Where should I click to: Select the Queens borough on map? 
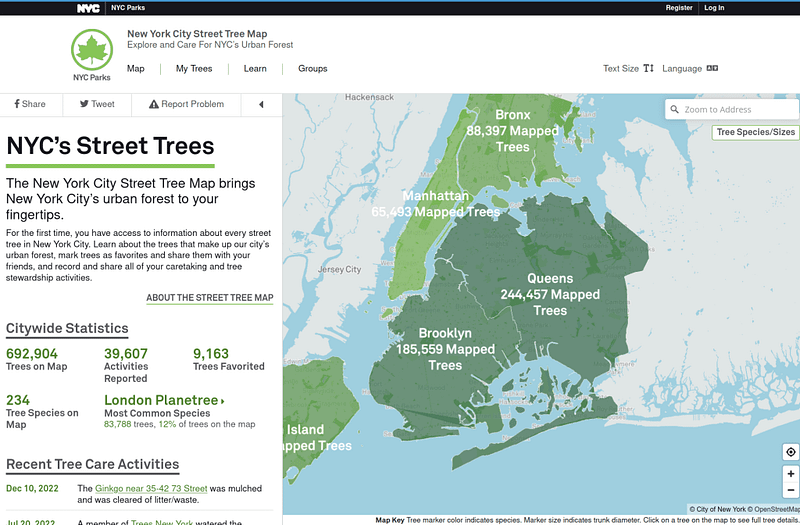click(549, 294)
